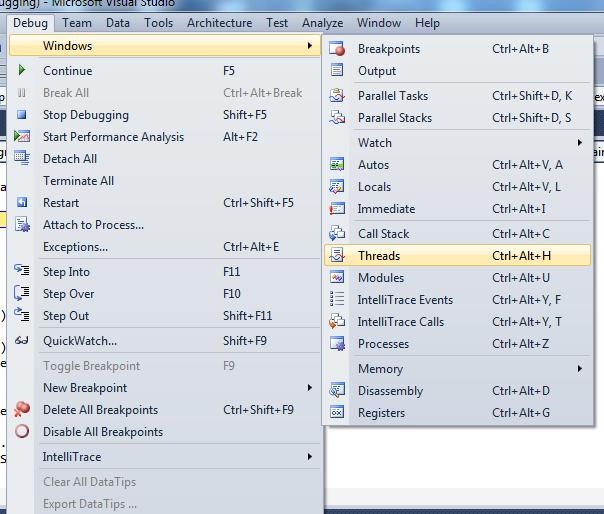Click the Attach to Process icon
The image size is (604, 514).
pos(22,224)
